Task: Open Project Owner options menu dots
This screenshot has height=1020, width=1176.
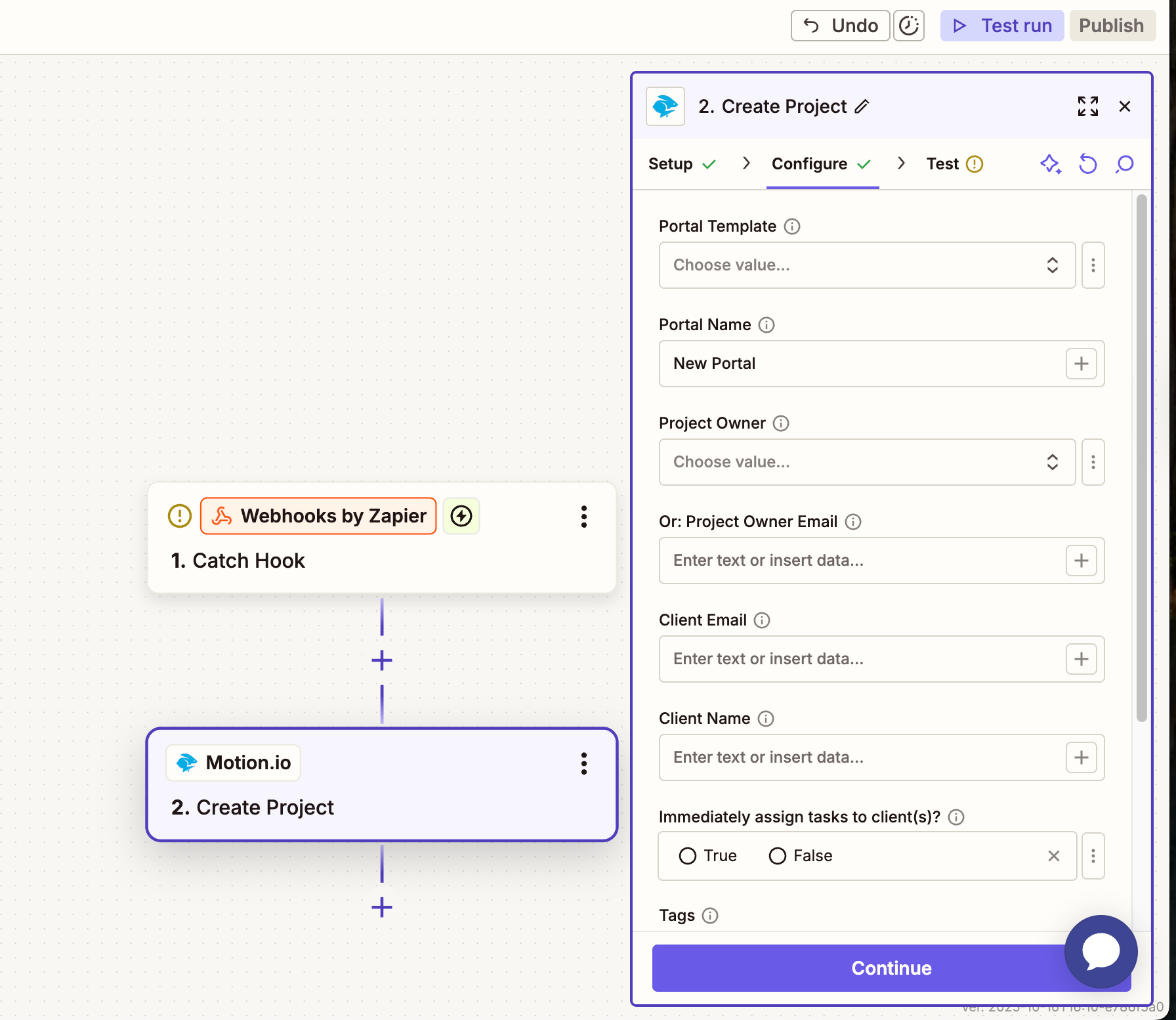Action: pyautogui.click(x=1093, y=462)
